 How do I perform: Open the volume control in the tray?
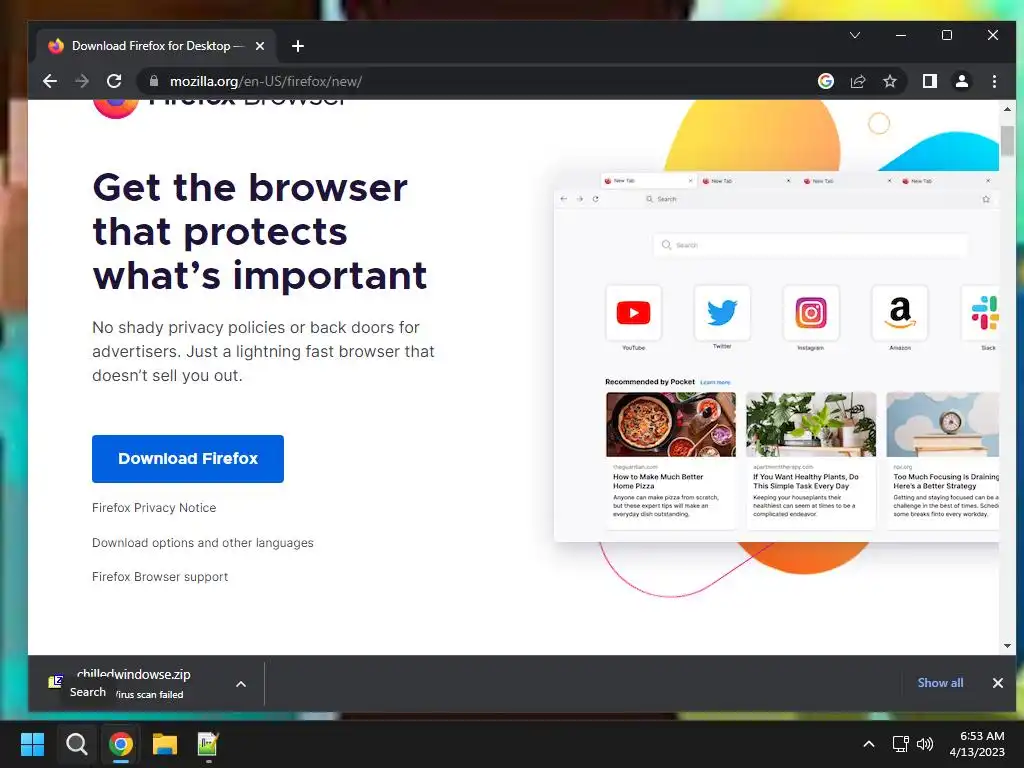(x=925, y=744)
